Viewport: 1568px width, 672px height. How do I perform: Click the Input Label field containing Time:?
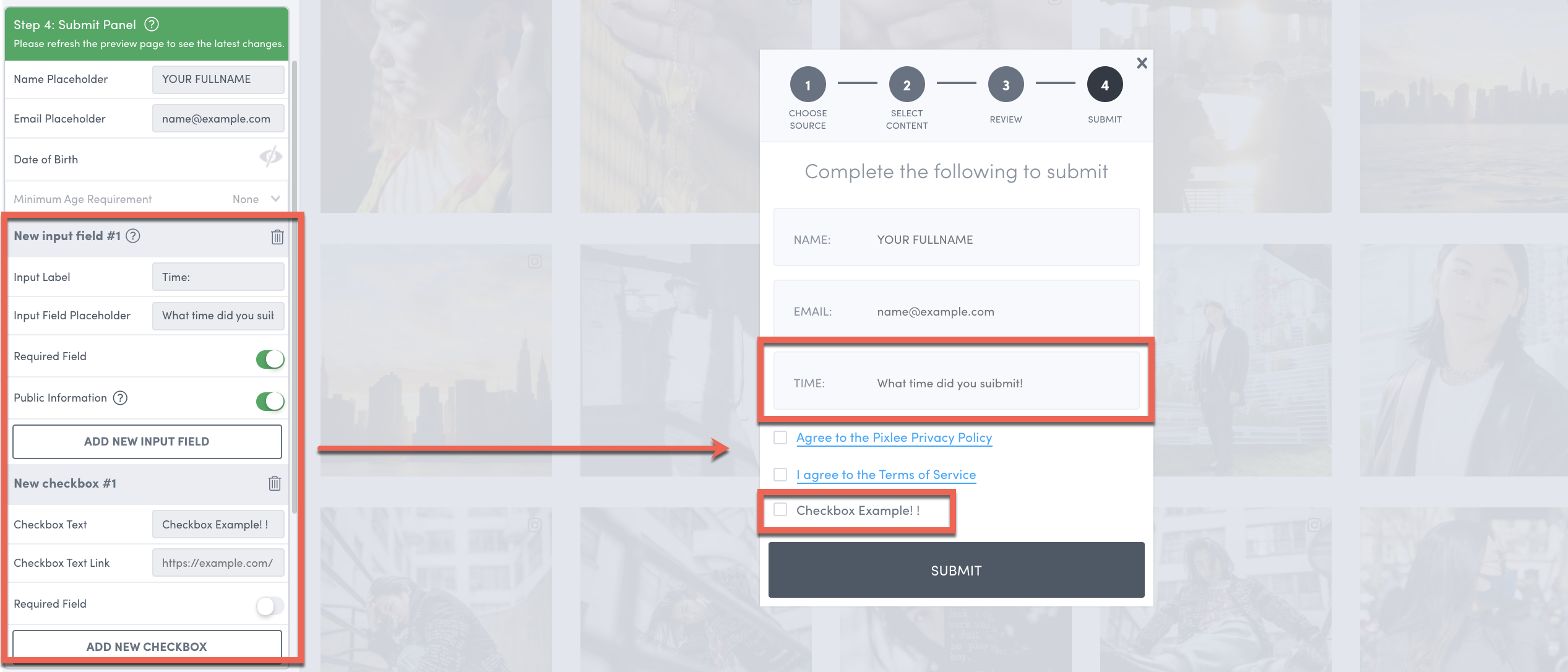218,277
